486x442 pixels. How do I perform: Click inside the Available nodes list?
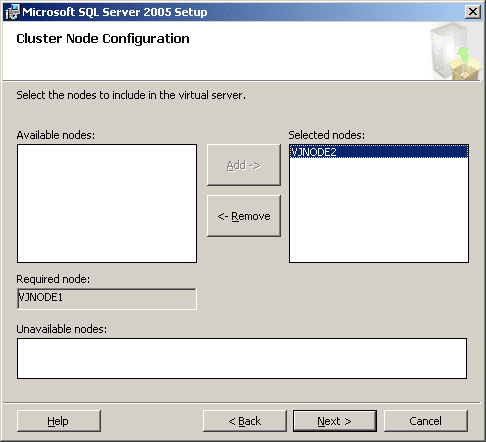click(107, 203)
